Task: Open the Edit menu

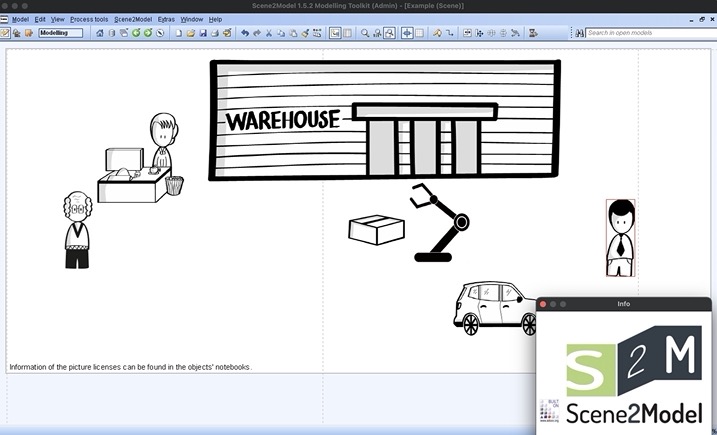Action: tap(40, 20)
